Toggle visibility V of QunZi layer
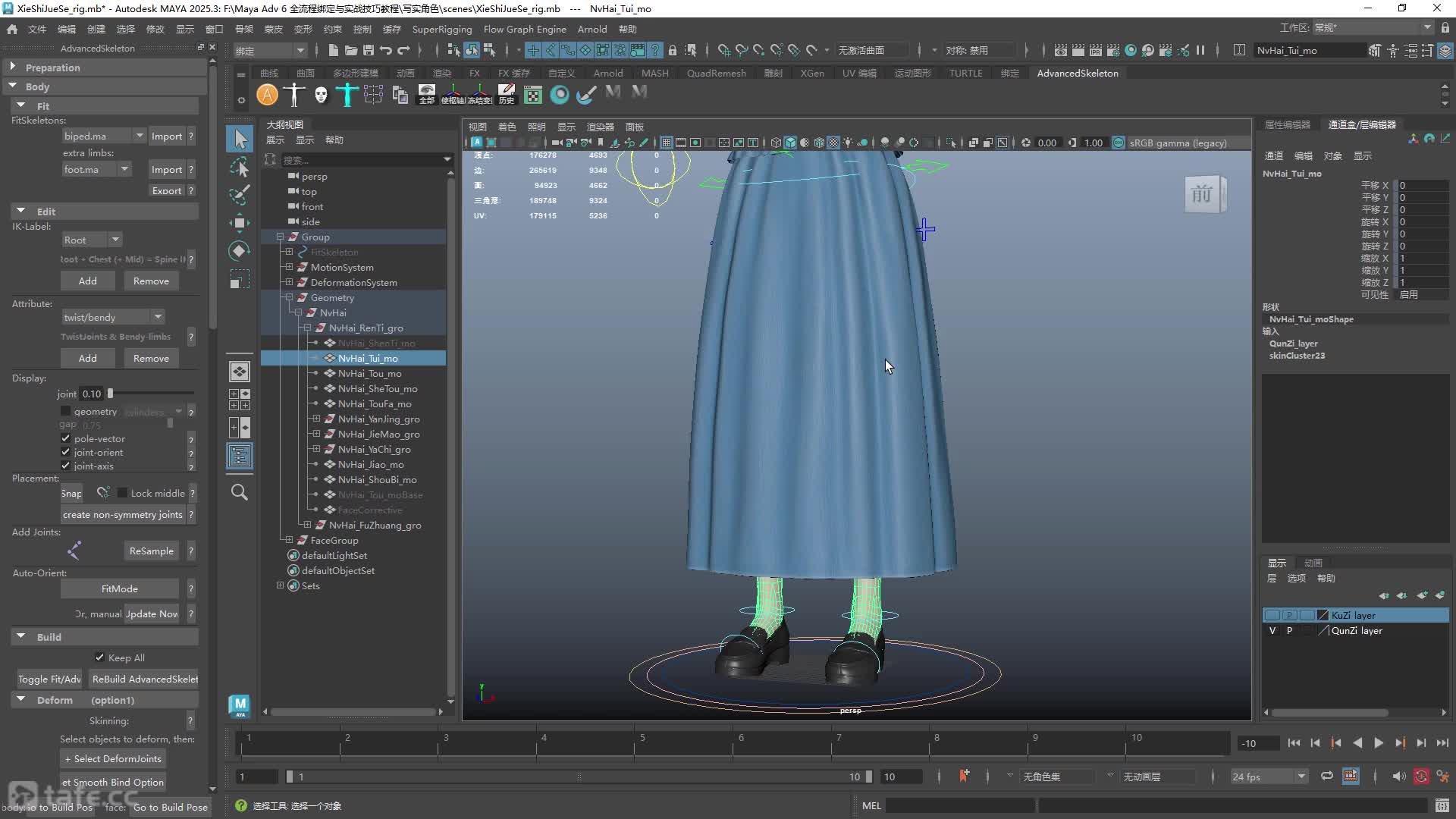This screenshot has height=819, width=1456. pos(1272,630)
